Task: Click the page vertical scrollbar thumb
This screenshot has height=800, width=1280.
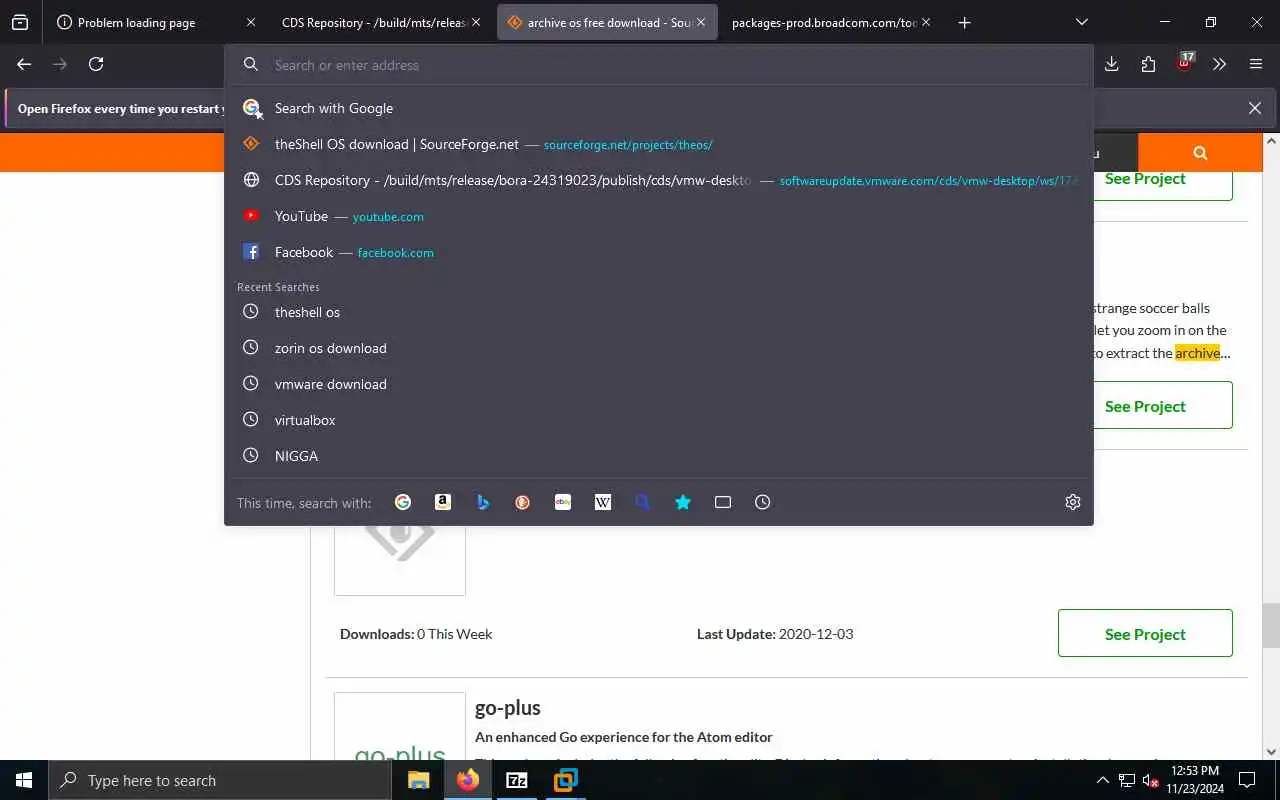Action: coord(1271,626)
